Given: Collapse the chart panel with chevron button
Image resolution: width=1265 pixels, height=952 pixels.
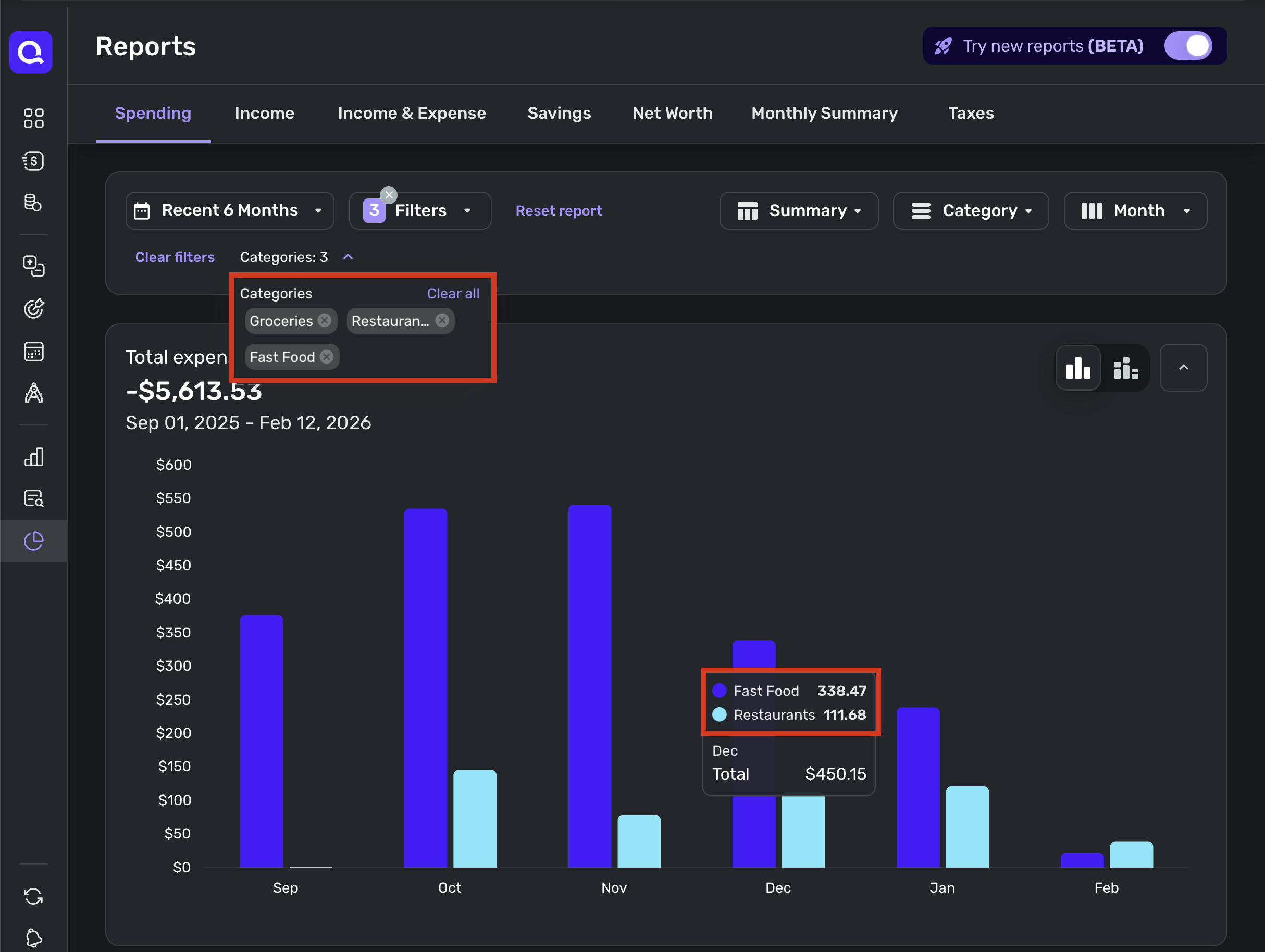Looking at the screenshot, I should pyautogui.click(x=1183, y=368).
